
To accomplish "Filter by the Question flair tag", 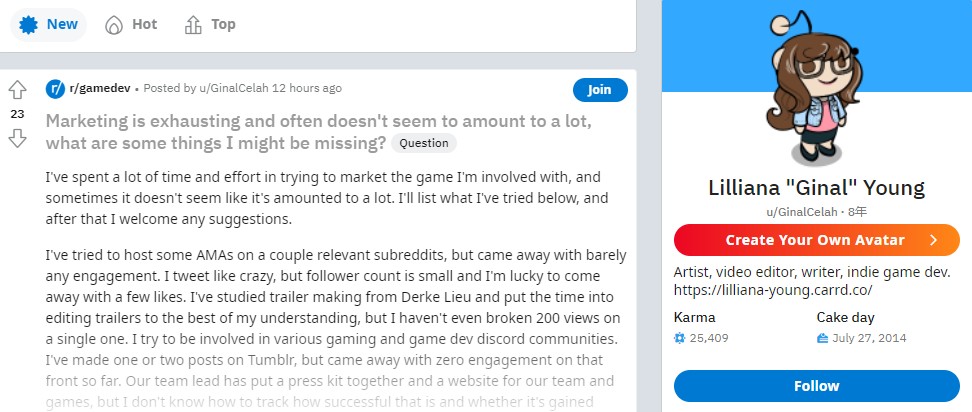I will point(424,143).
